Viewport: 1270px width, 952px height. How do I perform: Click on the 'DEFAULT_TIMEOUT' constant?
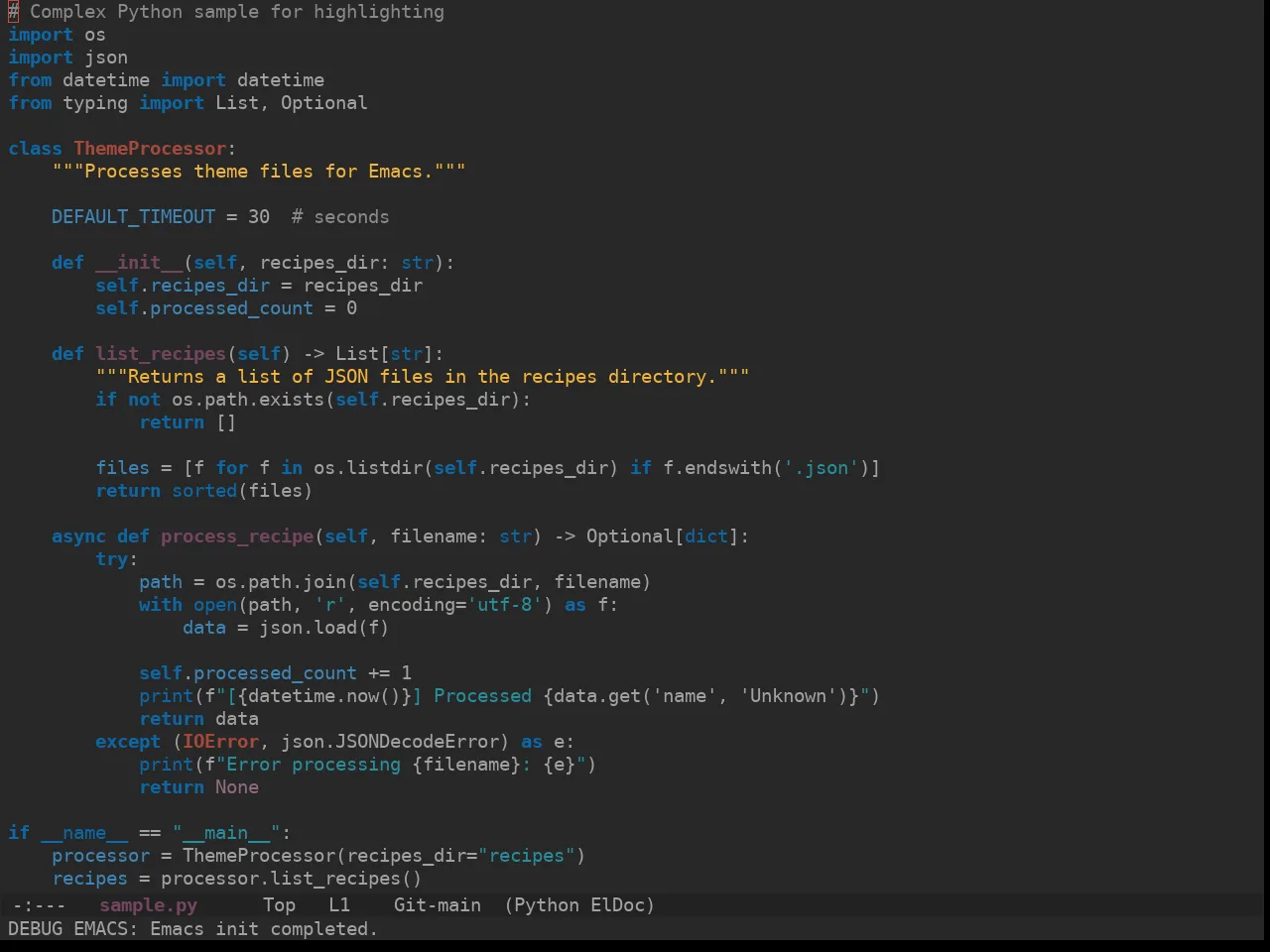(x=133, y=216)
